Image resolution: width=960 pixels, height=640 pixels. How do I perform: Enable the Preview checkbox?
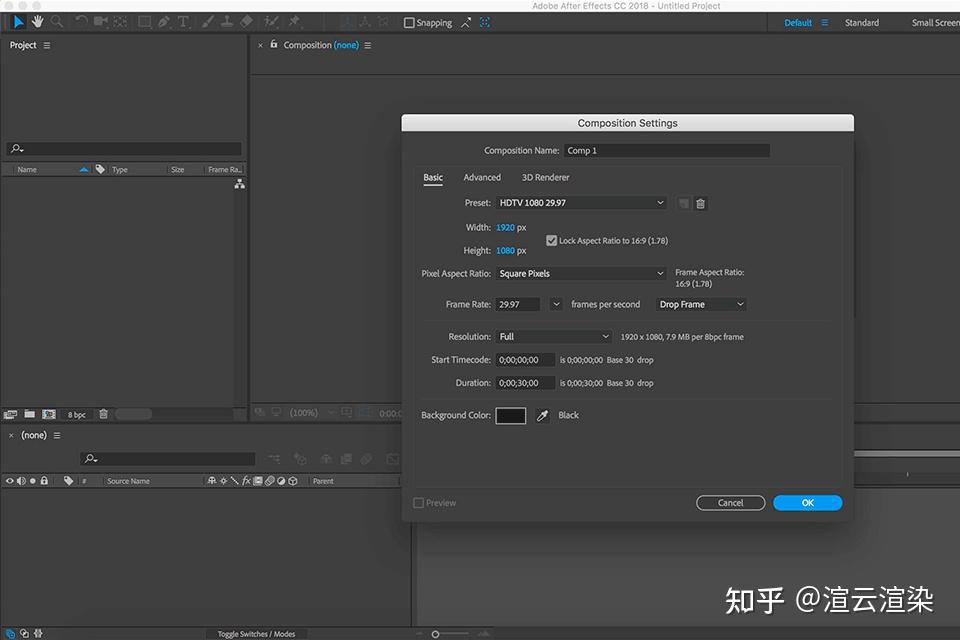[x=418, y=502]
